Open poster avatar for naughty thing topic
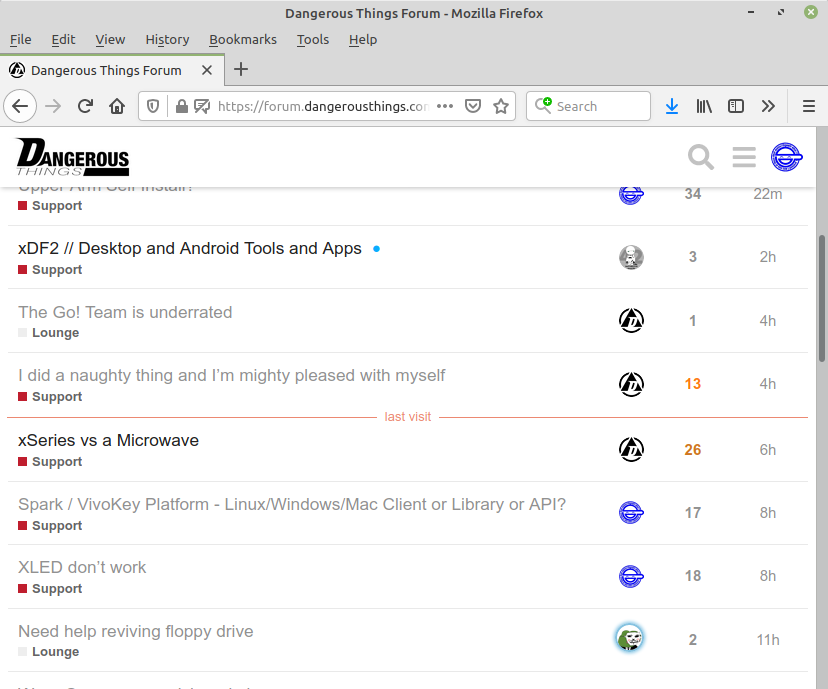Screen dimensions: 828x689 pyautogui.click(x=631, y=384)
